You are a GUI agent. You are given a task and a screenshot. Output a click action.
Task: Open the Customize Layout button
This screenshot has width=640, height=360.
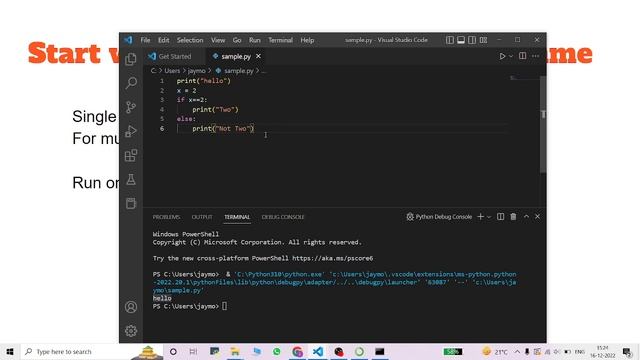pos(483,40)
